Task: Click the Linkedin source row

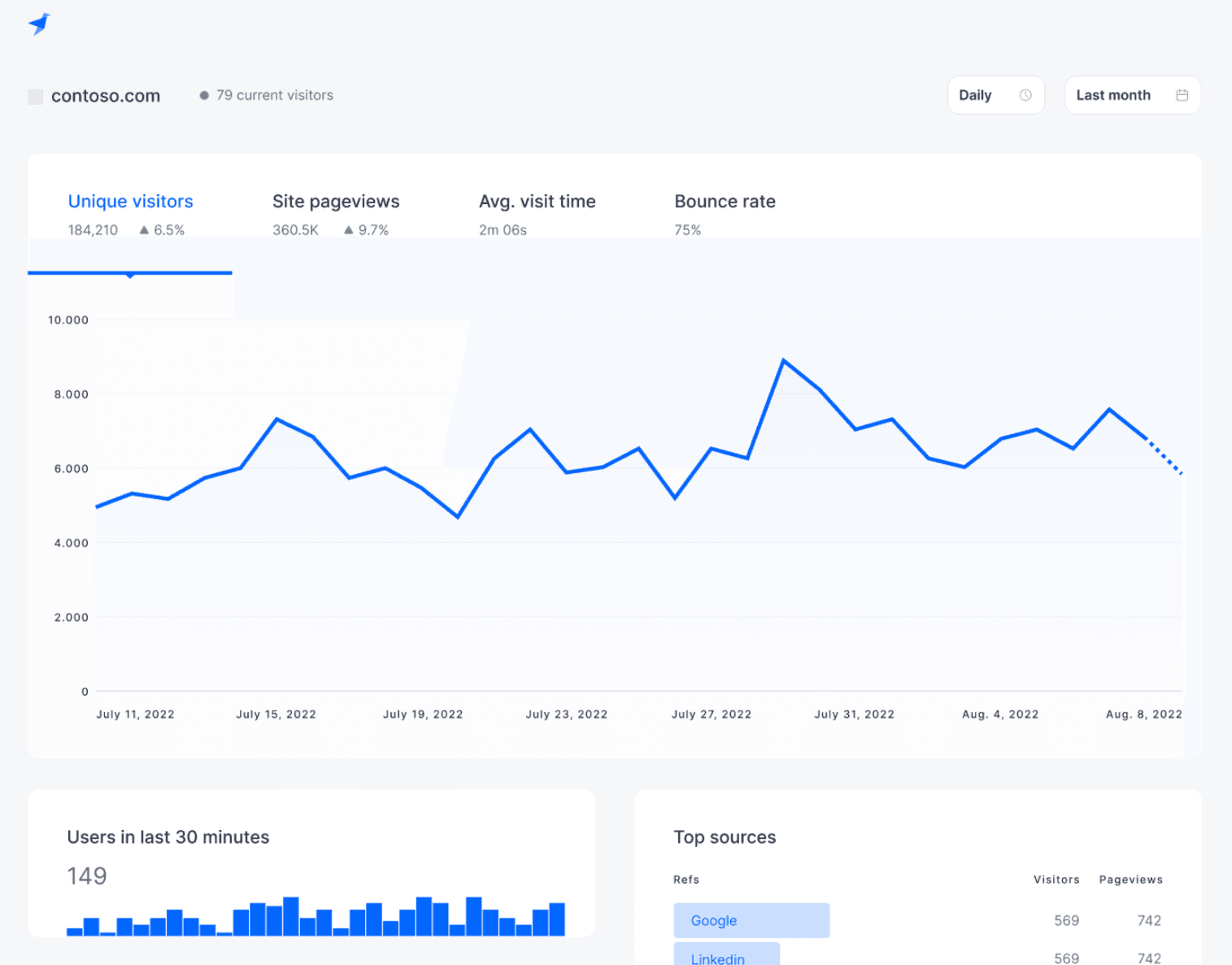Action: pos(917,954)
